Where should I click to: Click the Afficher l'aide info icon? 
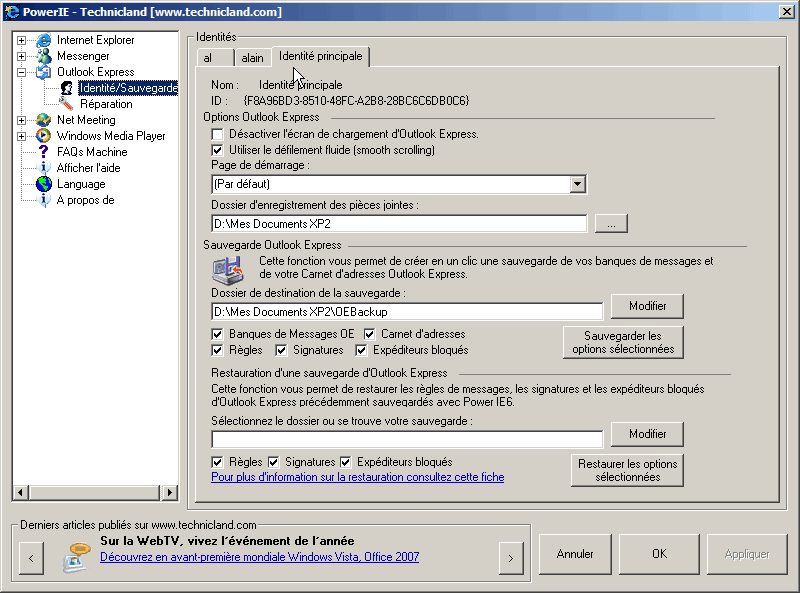(43, 168)
